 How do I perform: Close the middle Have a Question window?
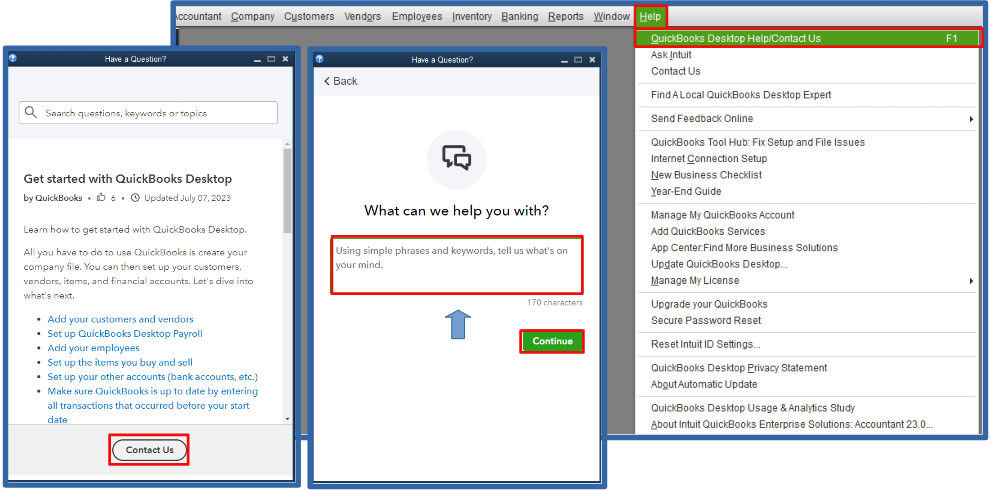(x=592, y=59)
